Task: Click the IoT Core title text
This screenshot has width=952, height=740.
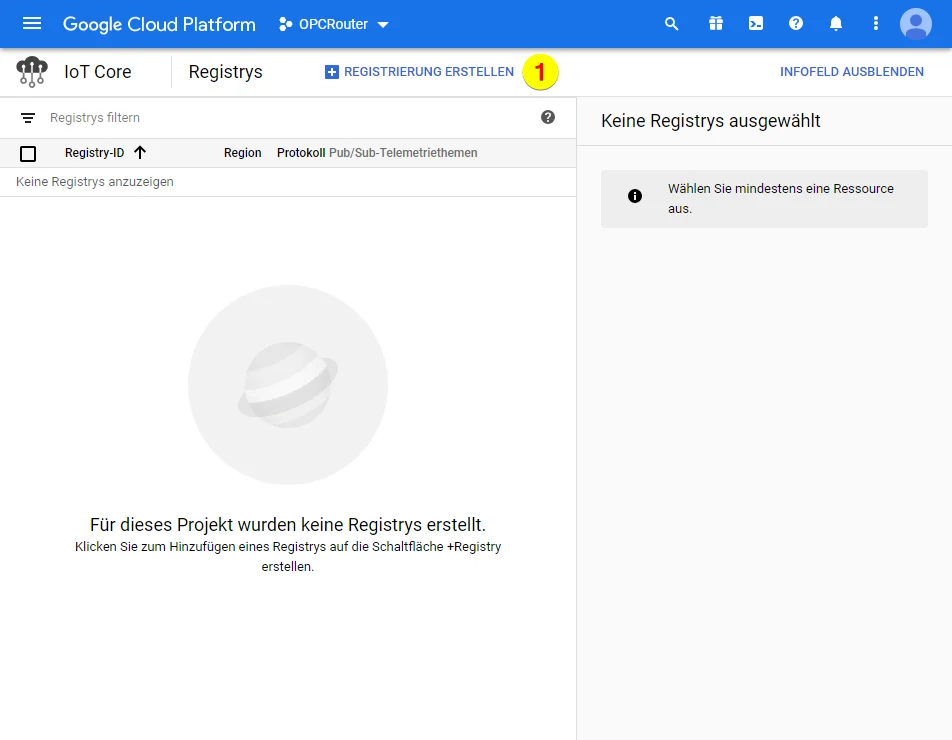Action: coord(98,72)
